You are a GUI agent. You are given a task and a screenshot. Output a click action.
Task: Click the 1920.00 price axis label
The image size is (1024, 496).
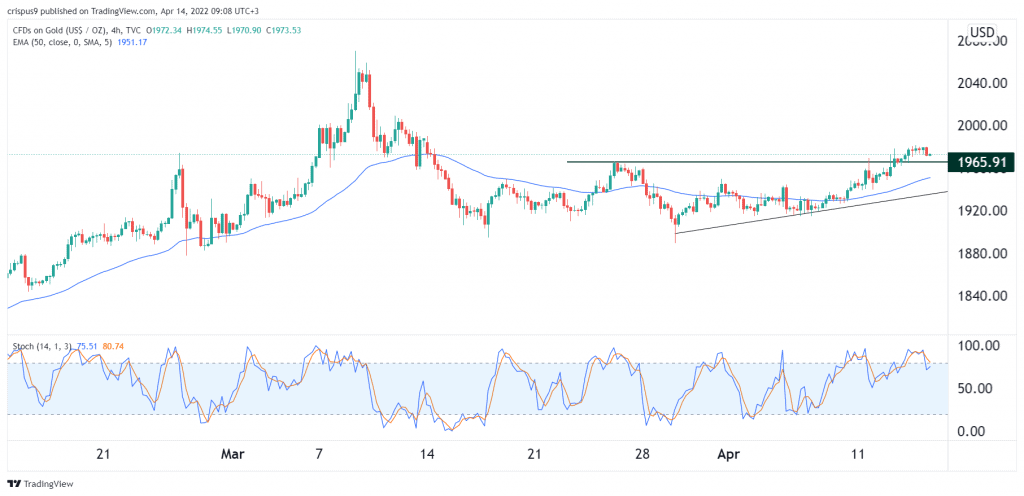click(x=980, y=211)
